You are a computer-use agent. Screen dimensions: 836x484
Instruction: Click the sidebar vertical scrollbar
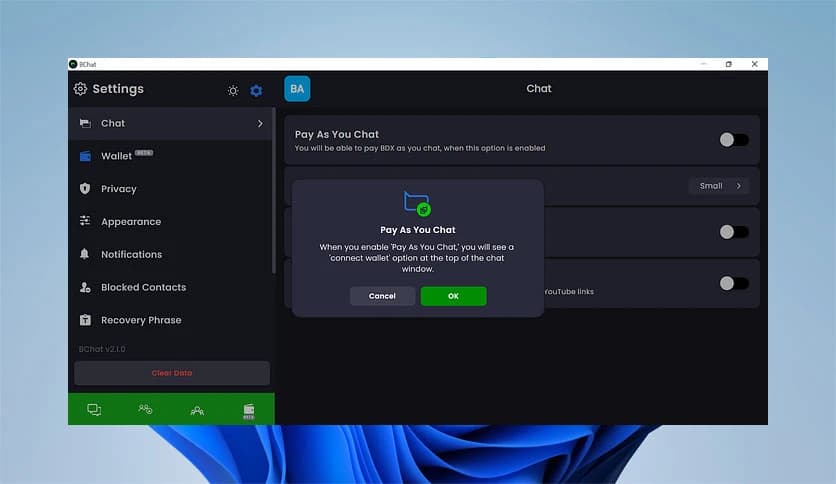tap(274, 192)
